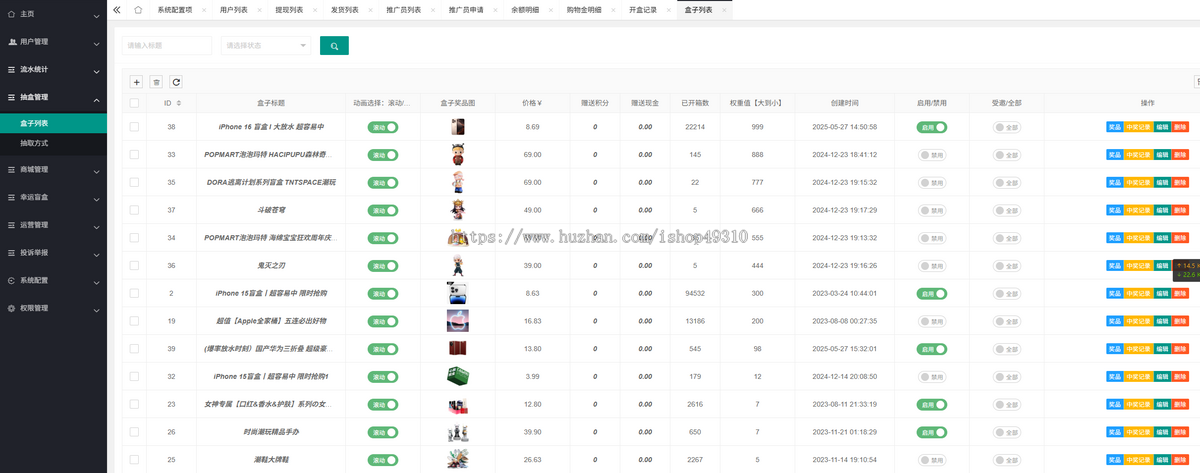Tick the checkbox for ID 19 row
Viewport: 1200px width, 473px height.
click(134, 321)
